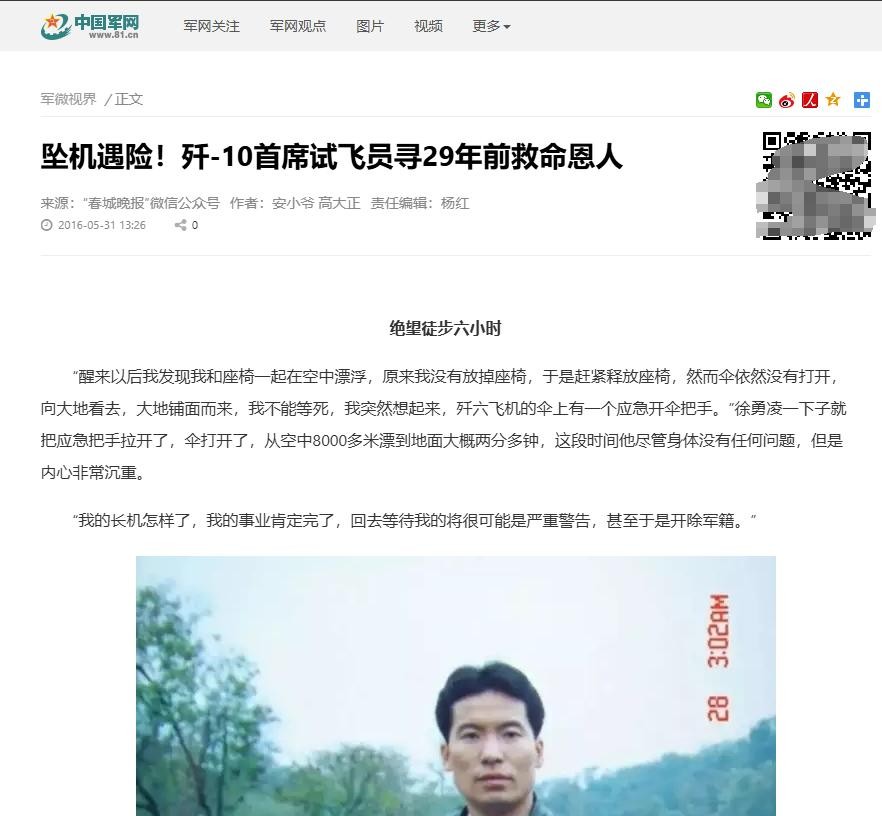Click share count icon below date
The image size is (882, 816).
point(180,225)
